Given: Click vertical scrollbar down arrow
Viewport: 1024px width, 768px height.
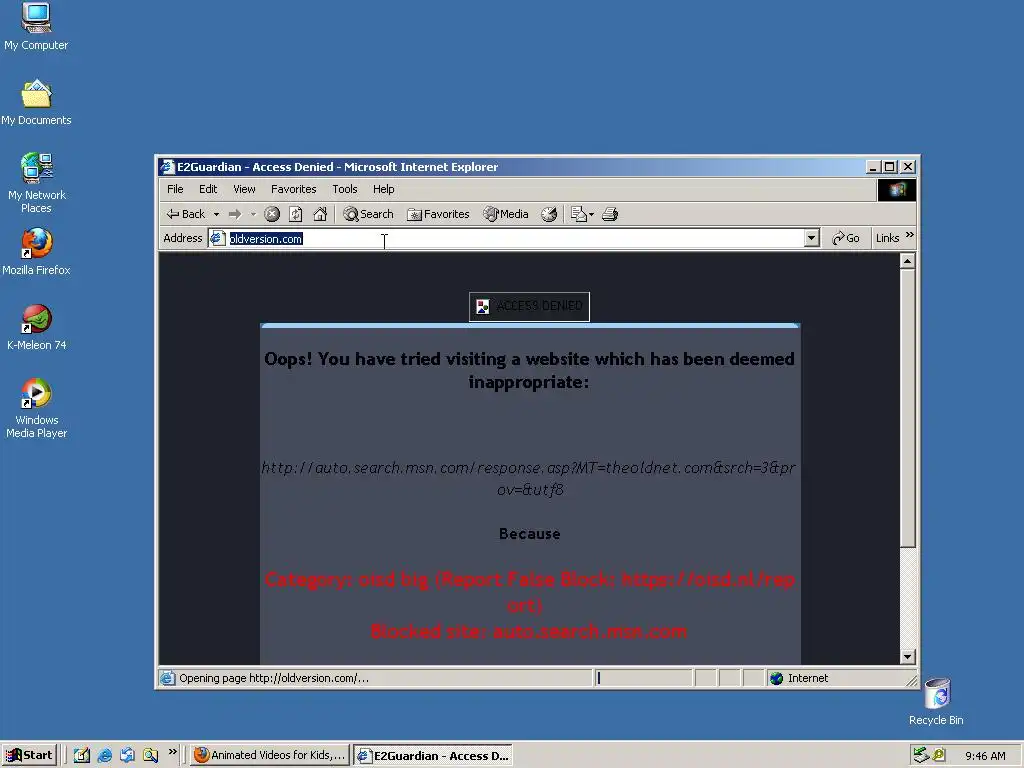Looking at the screenshot, I should [907, 657].
